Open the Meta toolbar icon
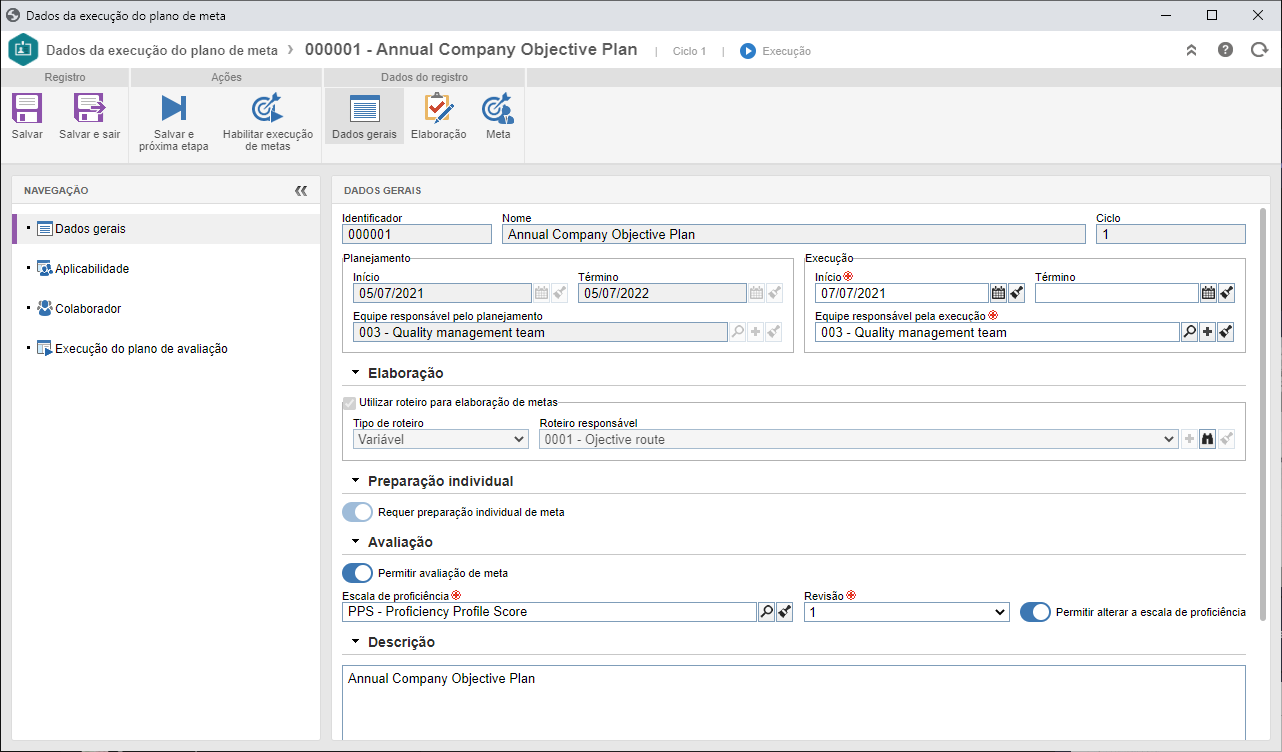 [498, 108]
